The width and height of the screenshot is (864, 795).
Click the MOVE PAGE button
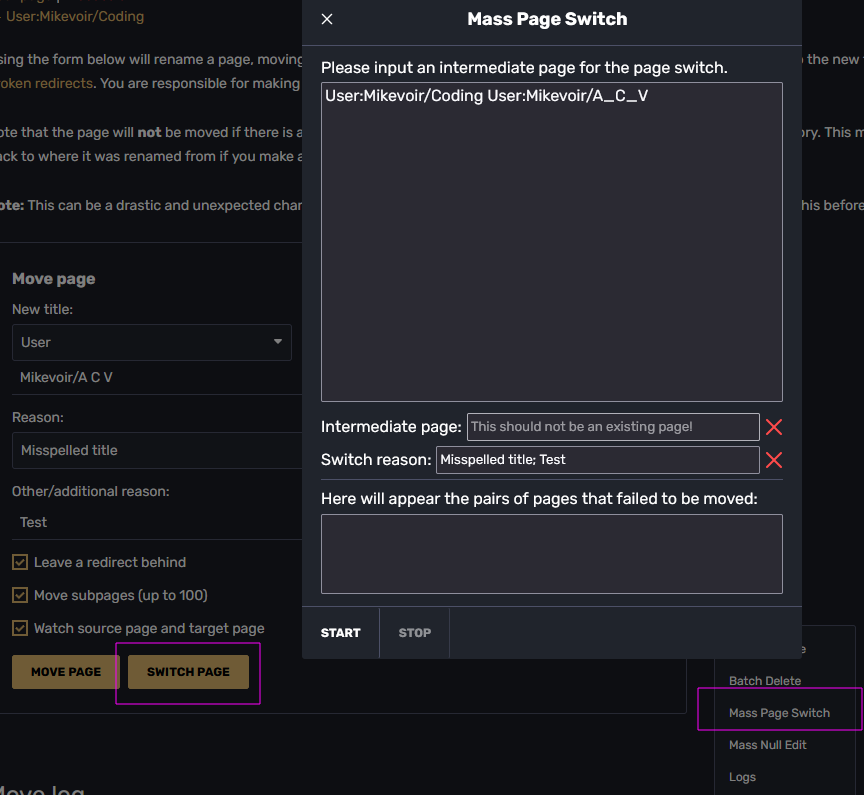tap(66, 672)
